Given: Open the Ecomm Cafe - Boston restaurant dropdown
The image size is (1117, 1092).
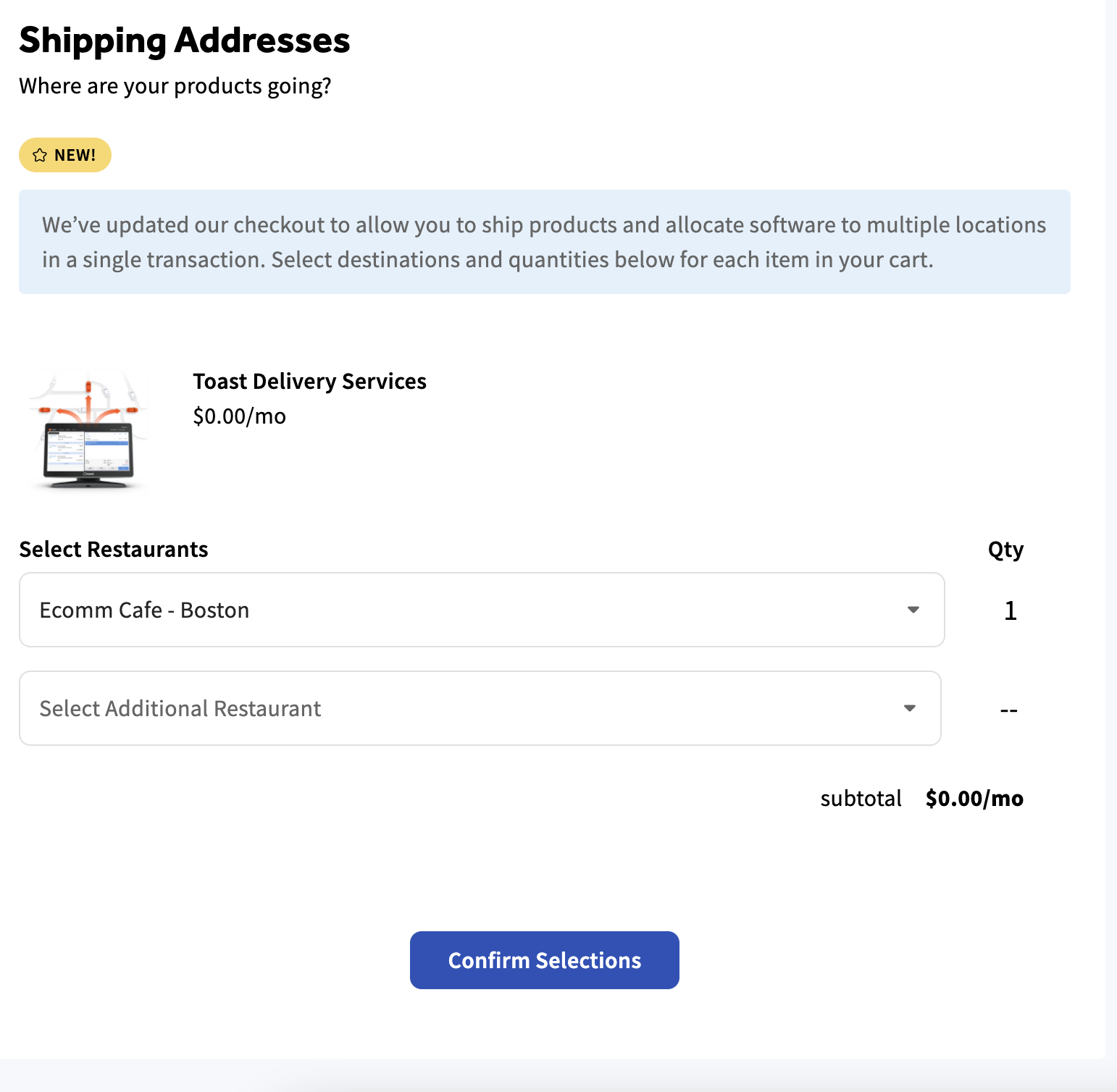Looking at the screenshot, I should click(x=482, y=610).
